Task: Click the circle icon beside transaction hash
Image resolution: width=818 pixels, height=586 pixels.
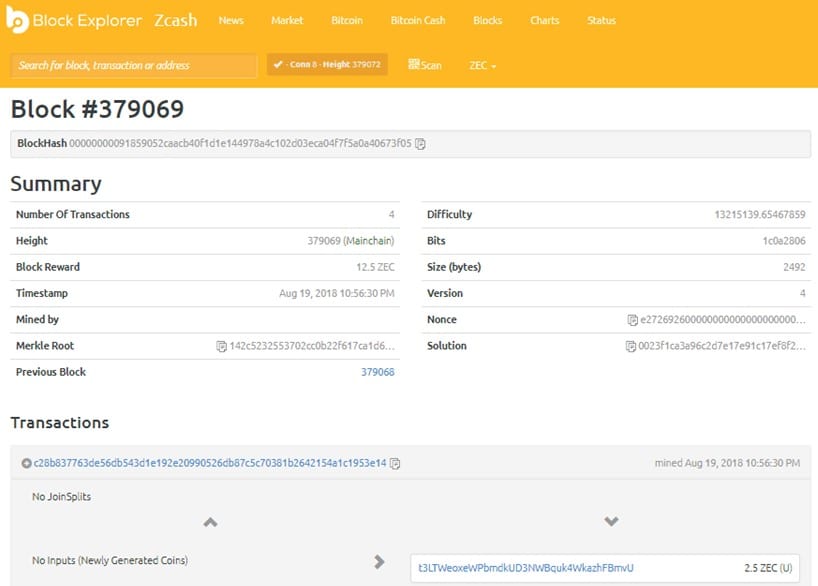Action: coord(26,463)
